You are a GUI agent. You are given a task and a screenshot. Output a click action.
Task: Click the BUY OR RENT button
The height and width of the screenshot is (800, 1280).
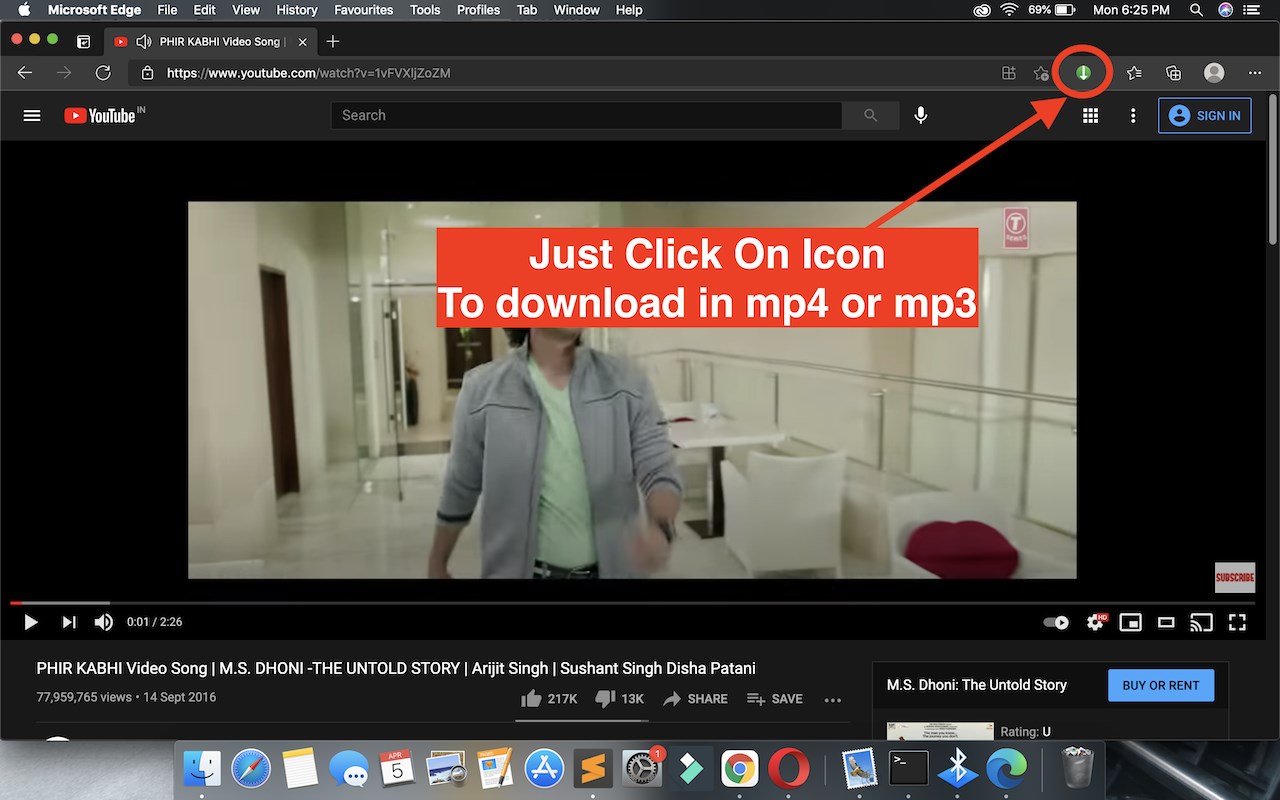coord(1160,685)
